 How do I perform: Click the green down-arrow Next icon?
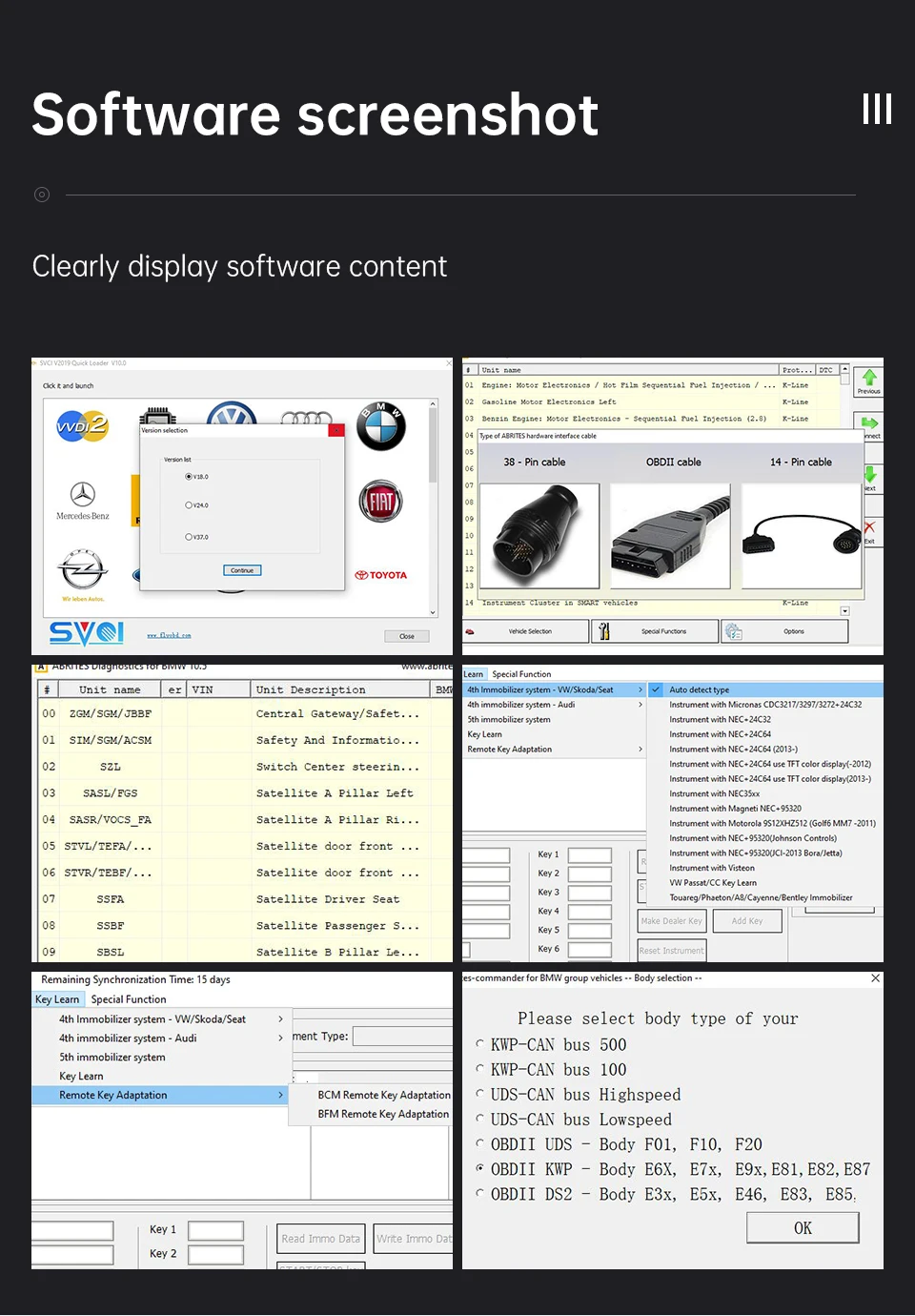tap(869, 474)
